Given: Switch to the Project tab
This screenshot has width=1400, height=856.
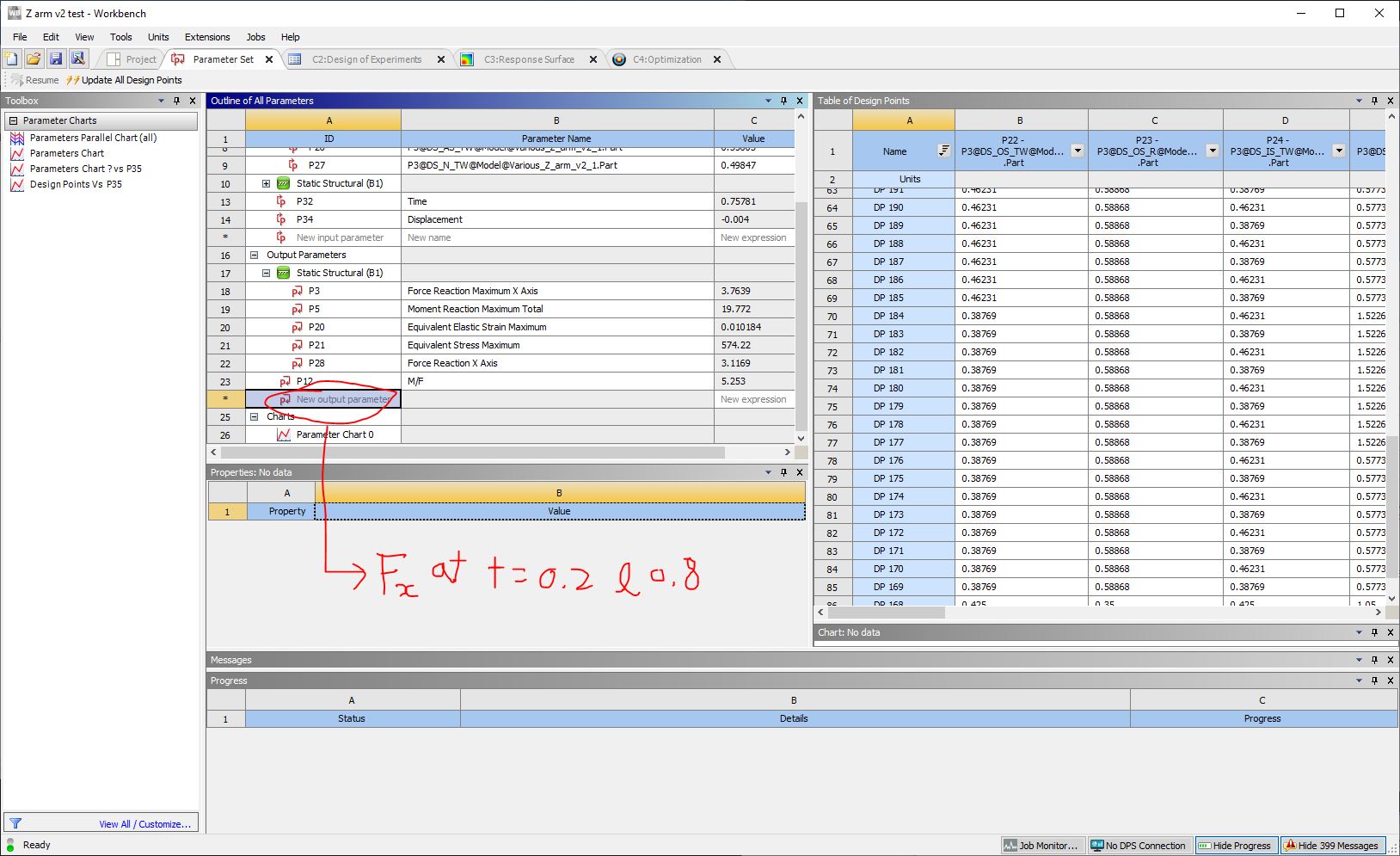Looking at the screenshot, I should (x=132, y=59).
